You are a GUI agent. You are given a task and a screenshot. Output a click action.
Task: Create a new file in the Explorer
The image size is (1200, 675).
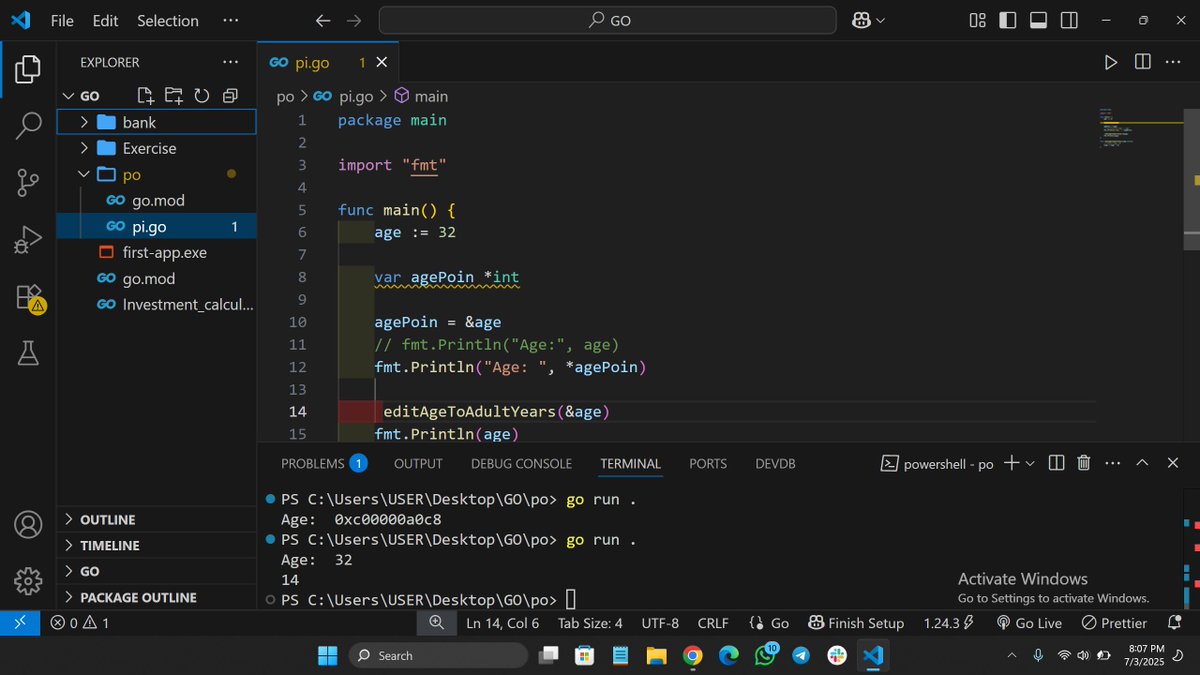[x=145, y=95]
